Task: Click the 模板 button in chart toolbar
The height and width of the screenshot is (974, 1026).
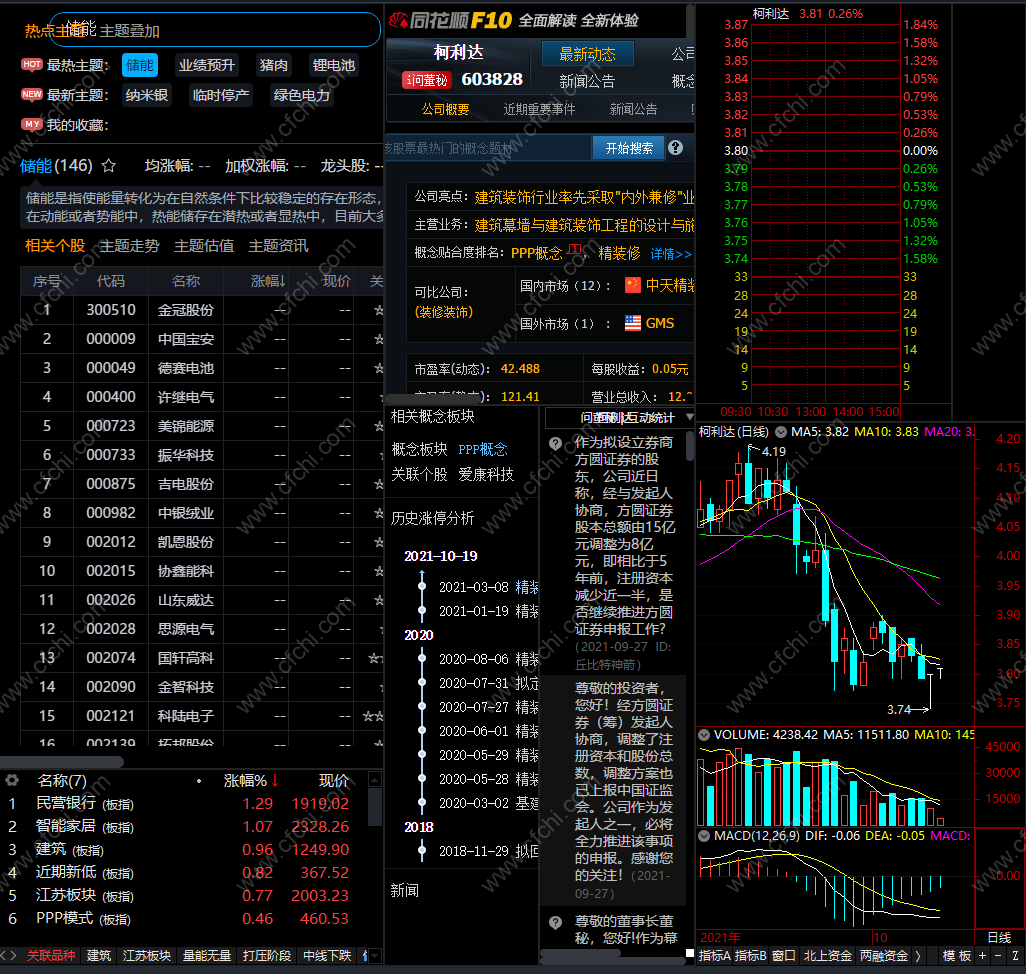Action: point(957,956)
